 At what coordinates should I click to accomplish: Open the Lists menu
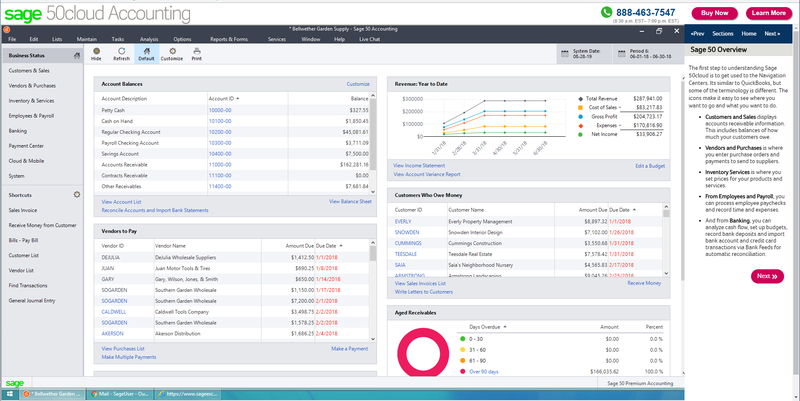tap(57, 39)
